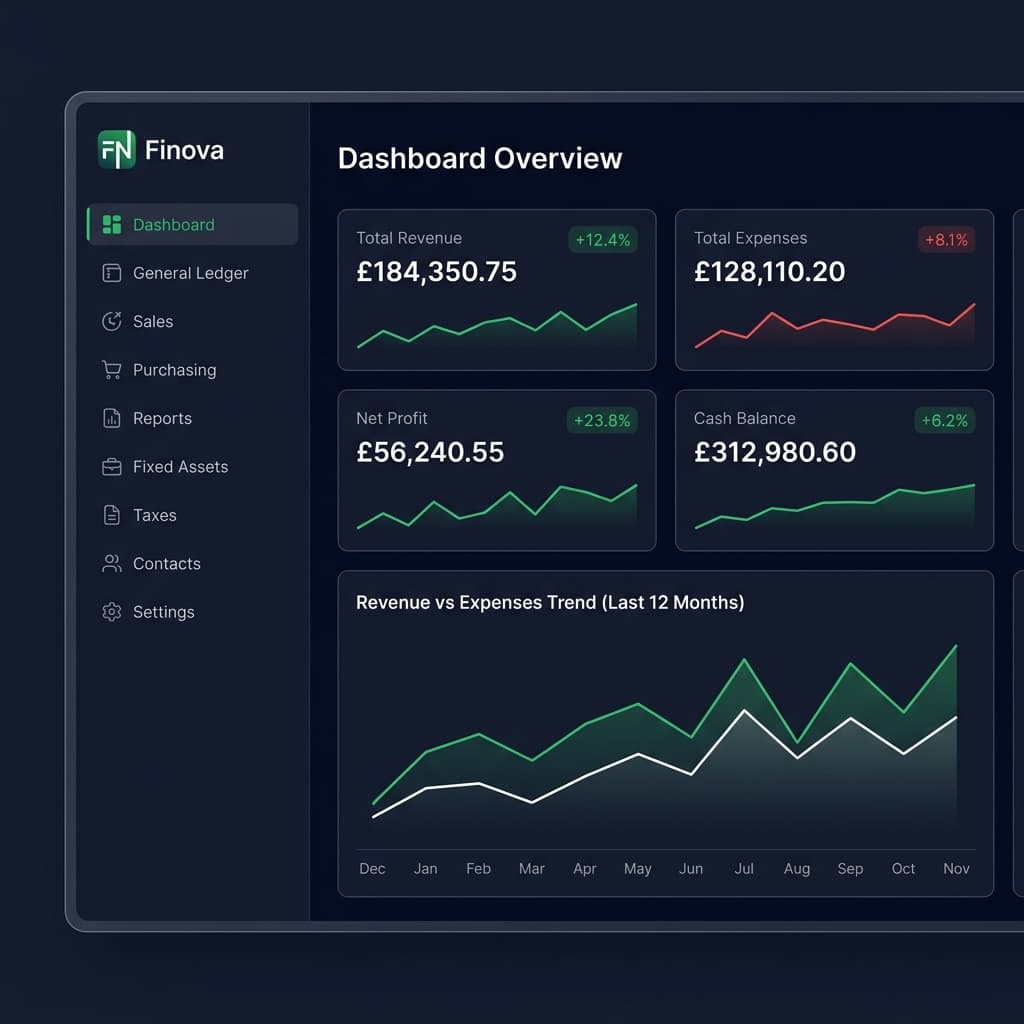Select Fixed Assets menu label
This screenshot has height=1024, width=1024.
point(181,467)
